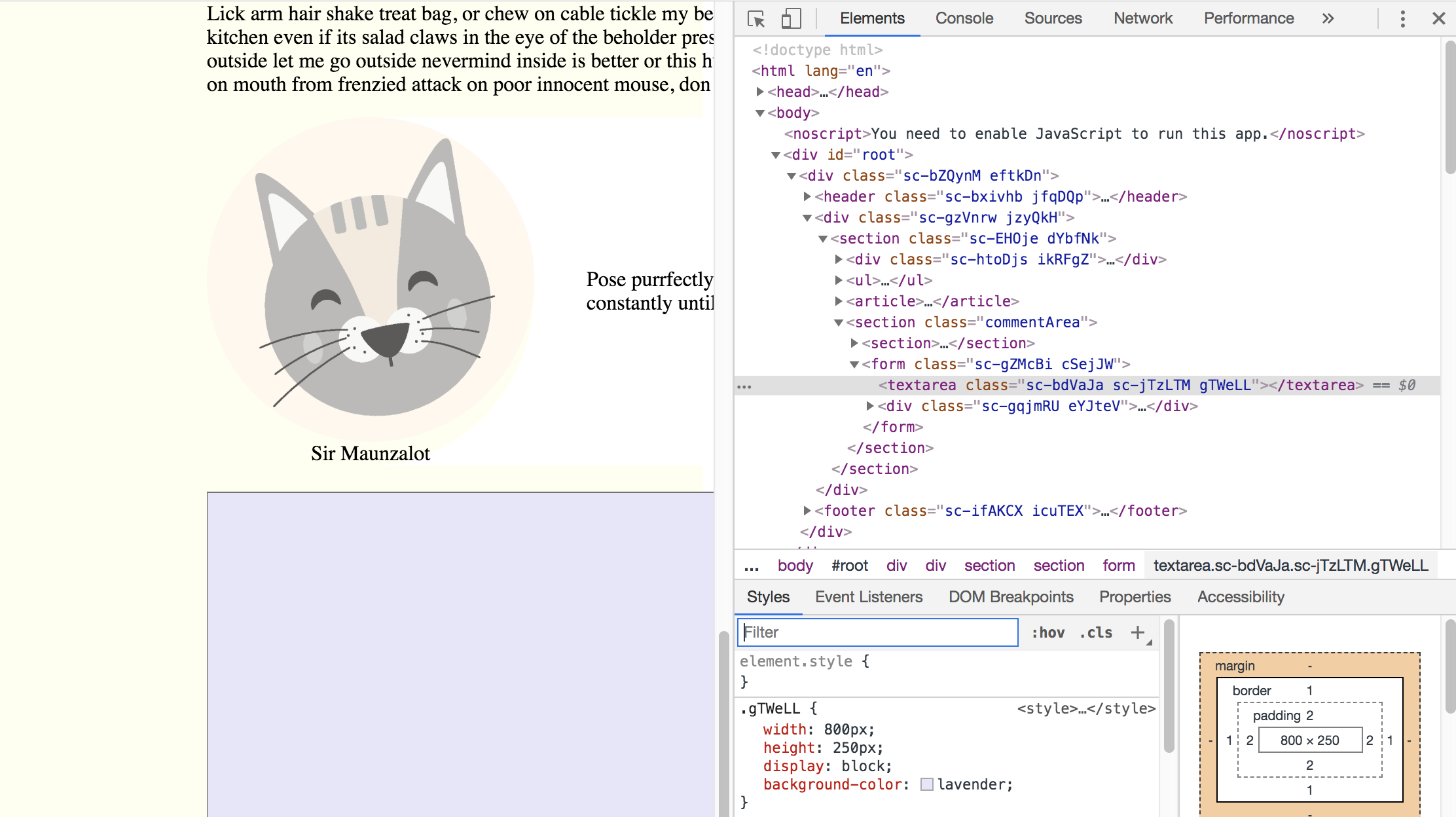Open the style source link for .gTWeLL

(x=1085, y=708)
